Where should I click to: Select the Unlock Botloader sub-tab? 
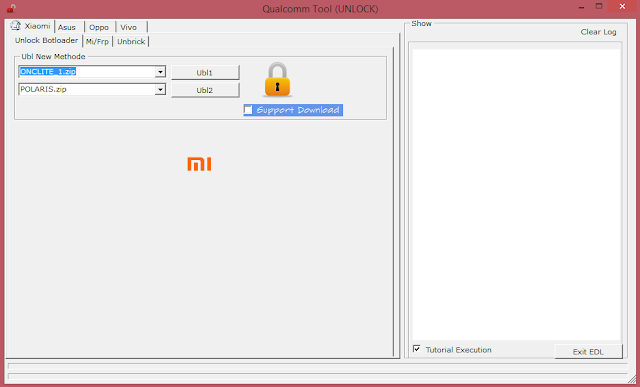[x=46, y=40]
